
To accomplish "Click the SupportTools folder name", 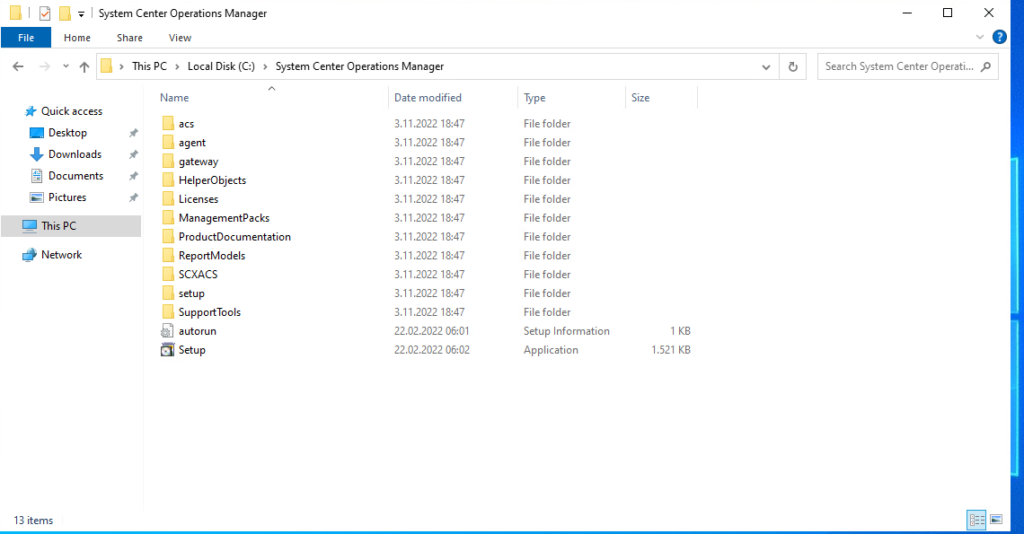I will [210, 312].
